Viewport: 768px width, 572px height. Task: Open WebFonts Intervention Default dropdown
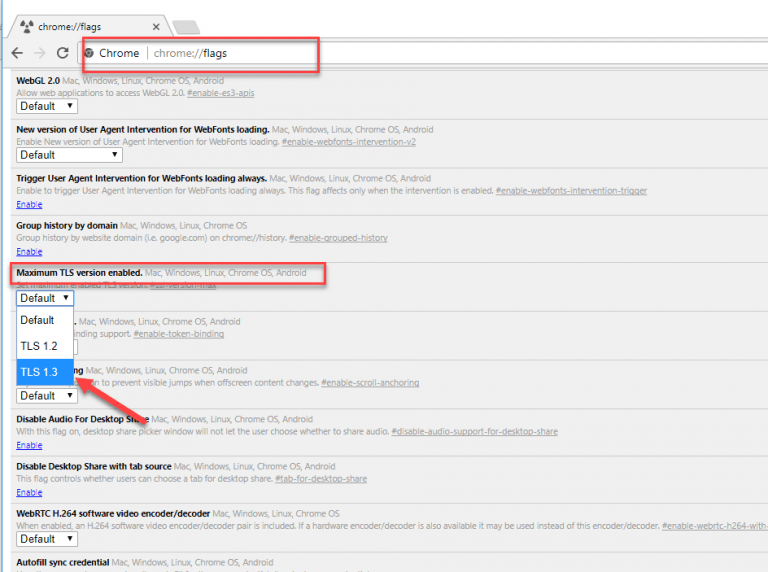pyautogui.click(x=69, y=155)
